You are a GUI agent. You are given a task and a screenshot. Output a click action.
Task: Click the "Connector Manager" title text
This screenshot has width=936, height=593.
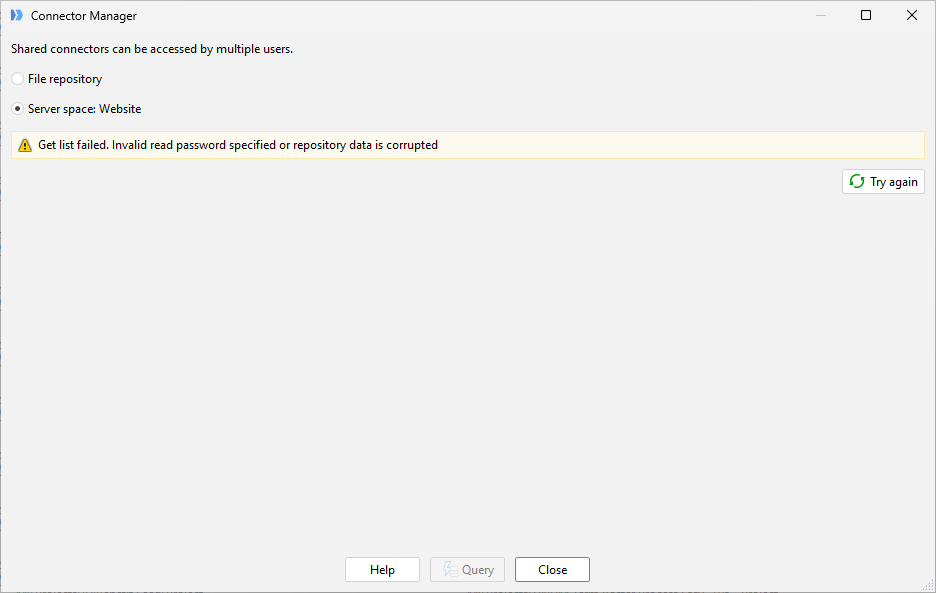pos(84,16)
